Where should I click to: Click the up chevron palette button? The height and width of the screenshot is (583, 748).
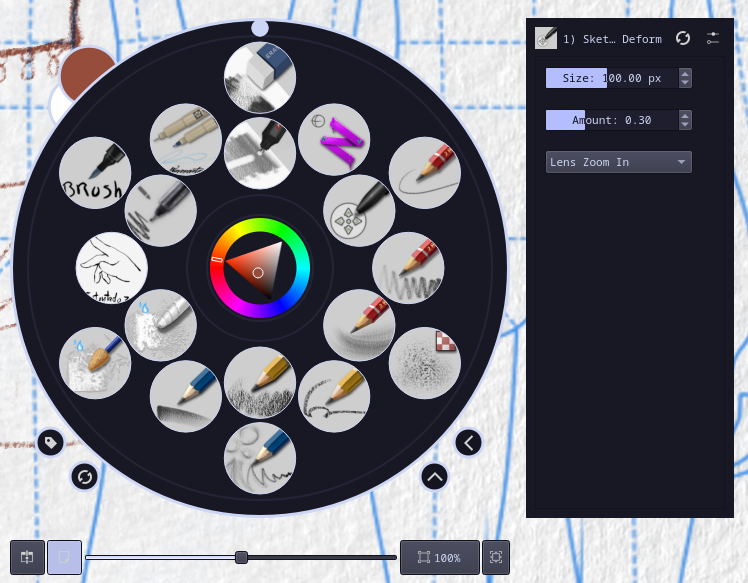click(x=435, y=477)
